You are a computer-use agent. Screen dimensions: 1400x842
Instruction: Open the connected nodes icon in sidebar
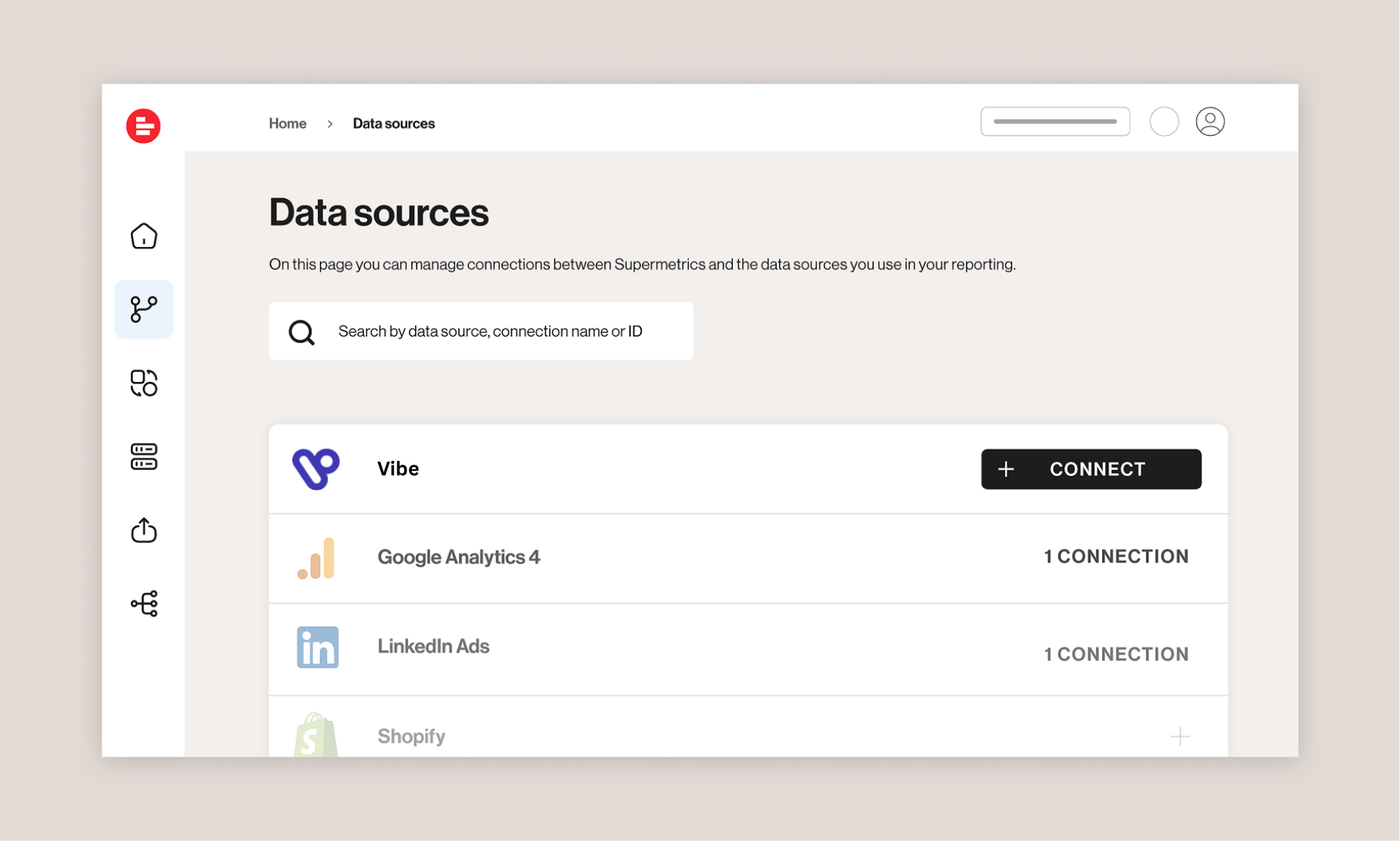[144, 604]
